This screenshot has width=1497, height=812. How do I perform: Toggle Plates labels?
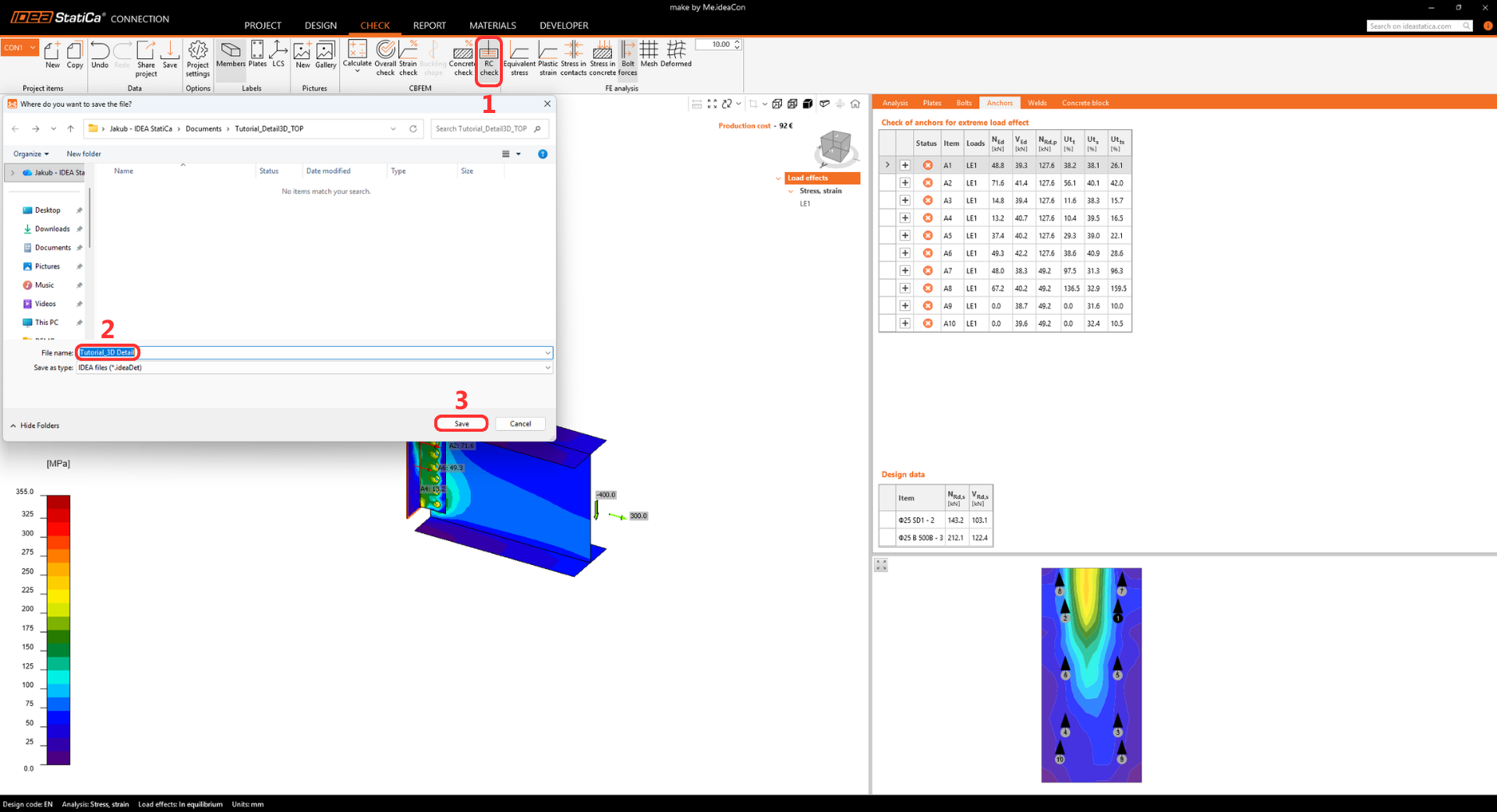coord(257,55)
